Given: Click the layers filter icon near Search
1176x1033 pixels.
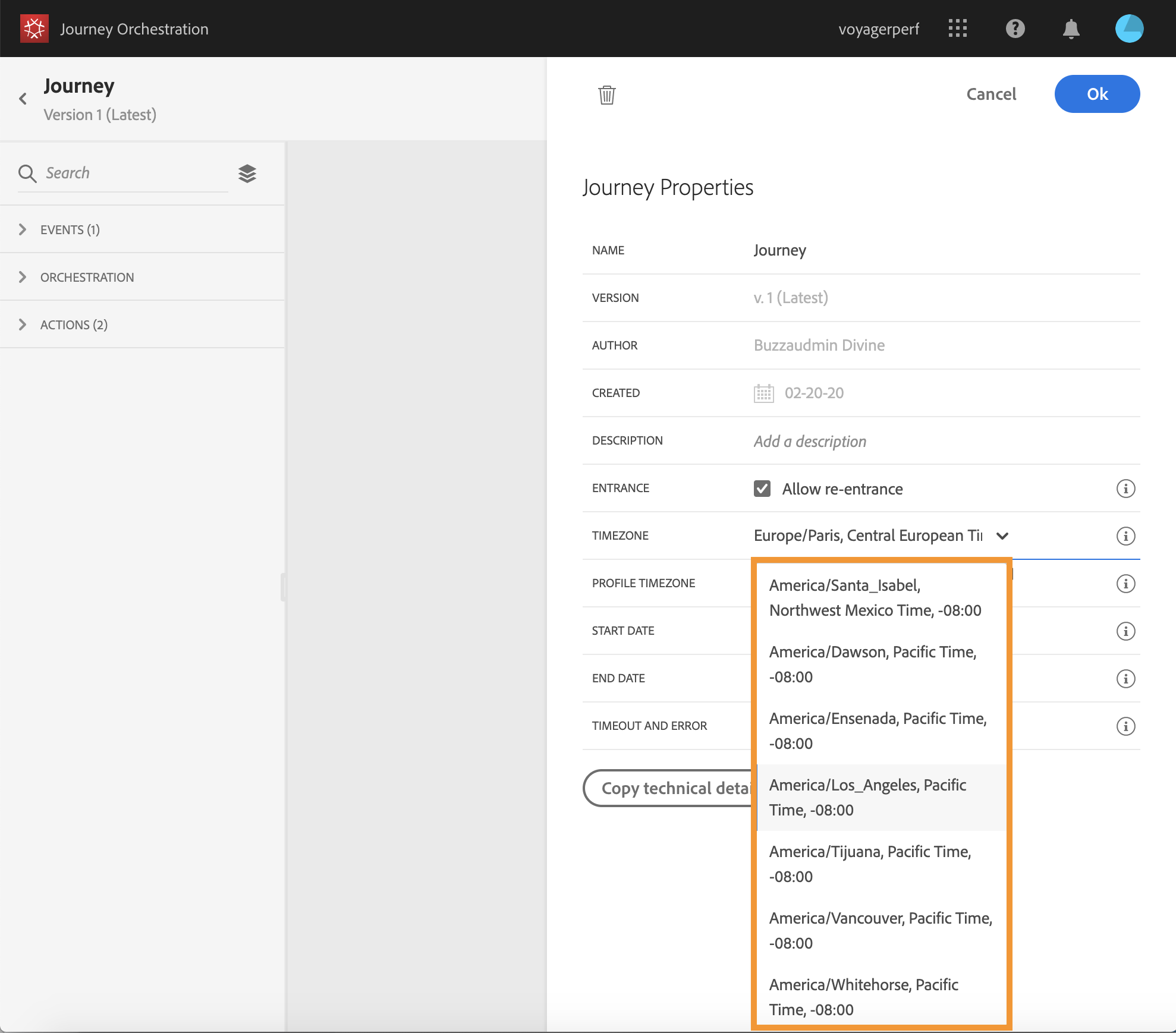Looking at the screenshot, I should tap(247, 174).
